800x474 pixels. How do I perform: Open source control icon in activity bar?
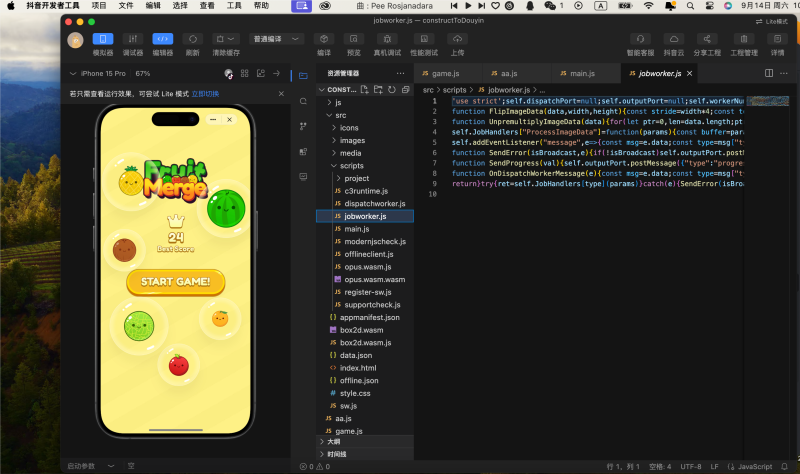tap(304, 126)
